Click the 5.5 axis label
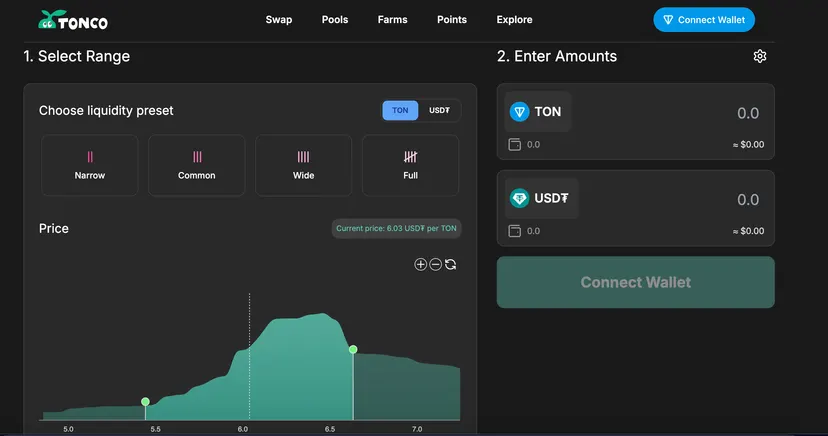The image size is (828, 436). pyautogui.click(x=155, y=429)
